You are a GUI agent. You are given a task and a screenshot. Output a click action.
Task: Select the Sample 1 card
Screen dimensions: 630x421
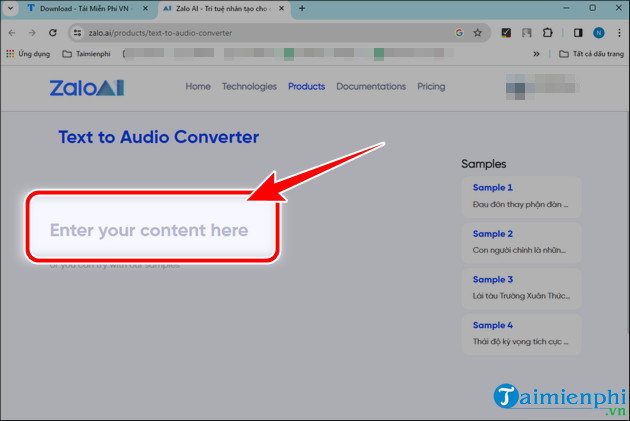pyautogui.click(x=522, y=196)
